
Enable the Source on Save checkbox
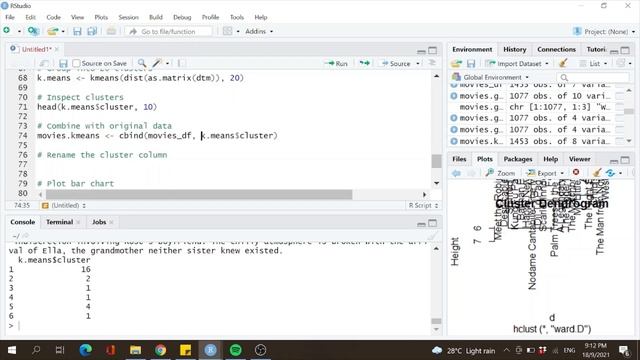coord(76,63)
